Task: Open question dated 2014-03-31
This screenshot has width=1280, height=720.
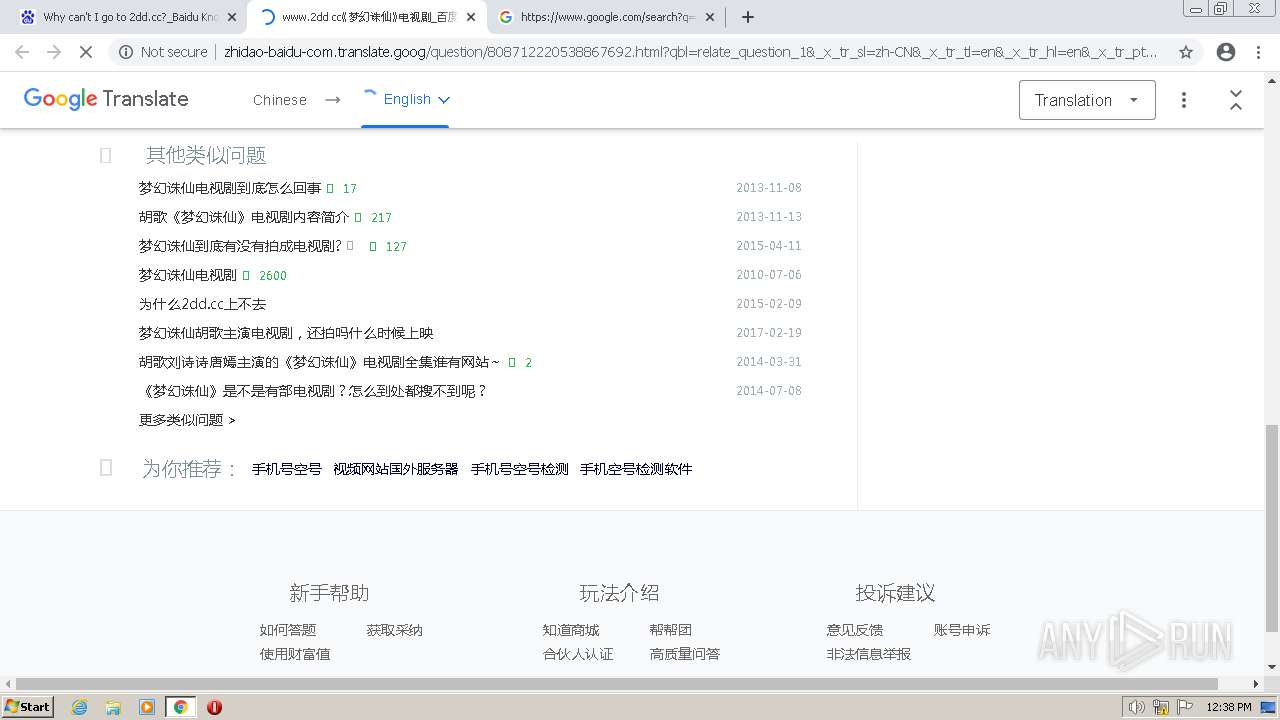Action: (x=319, y=362)
